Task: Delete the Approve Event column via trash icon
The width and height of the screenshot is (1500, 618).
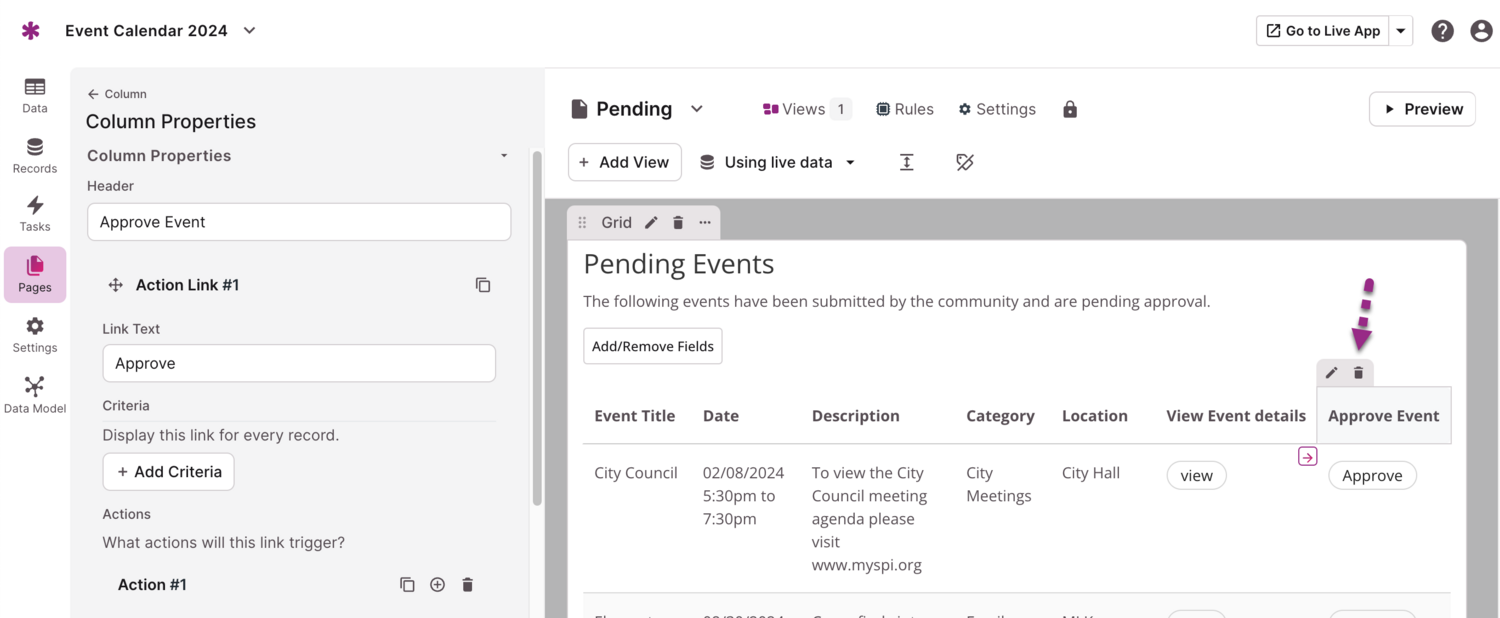Action: tap(1358, 373)
